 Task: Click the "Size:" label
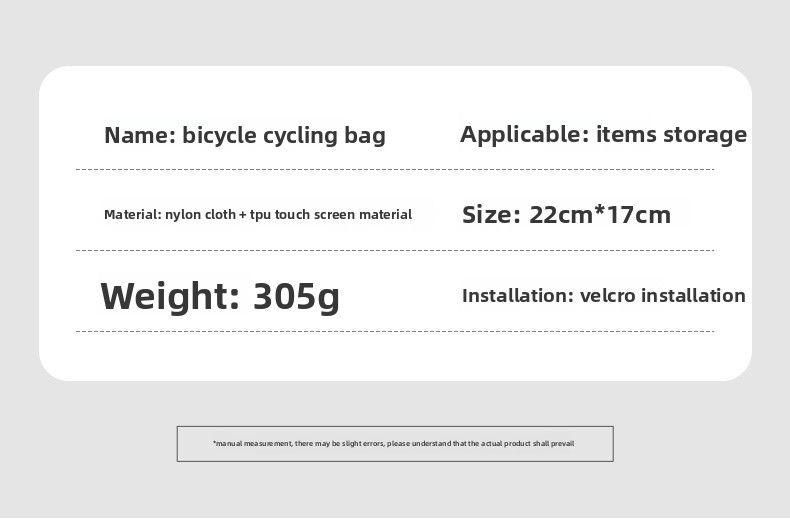coord(490,215)
